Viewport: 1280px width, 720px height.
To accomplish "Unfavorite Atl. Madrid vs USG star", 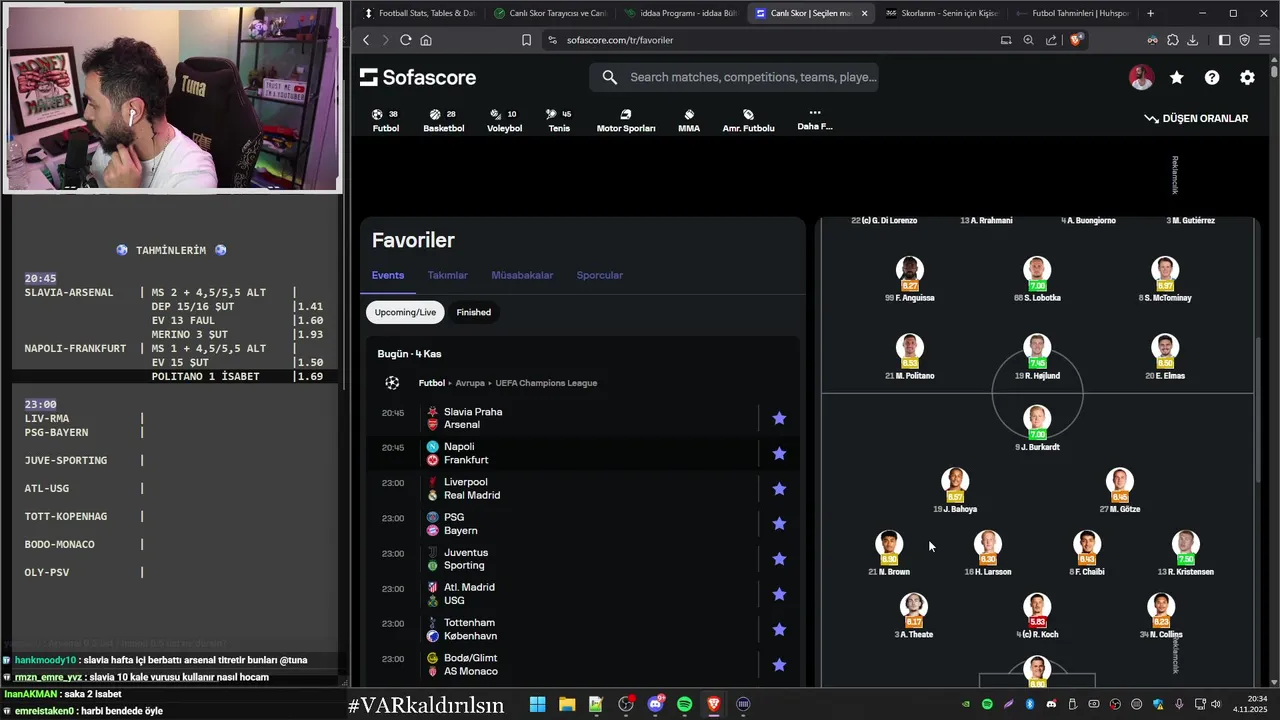I will point(779,594).
